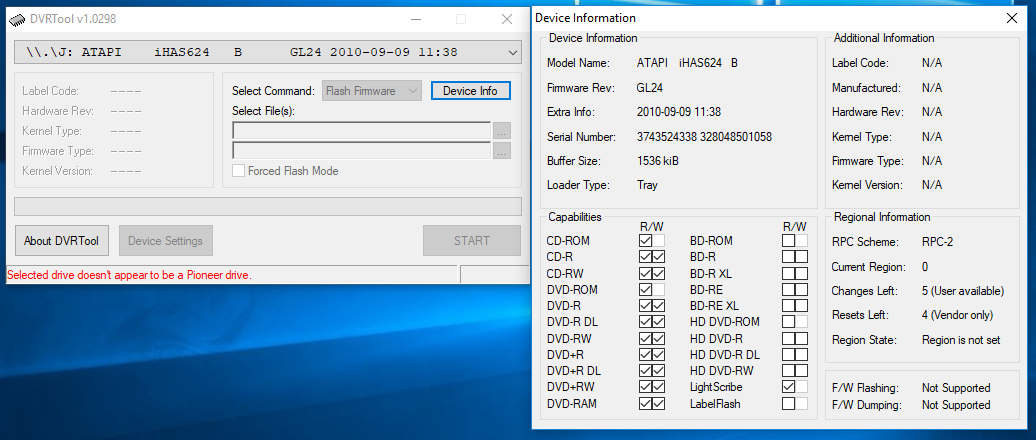Click the Region State value Region is not set
1036x440 pixels.
pyautogui.click(x=961, y=340)
